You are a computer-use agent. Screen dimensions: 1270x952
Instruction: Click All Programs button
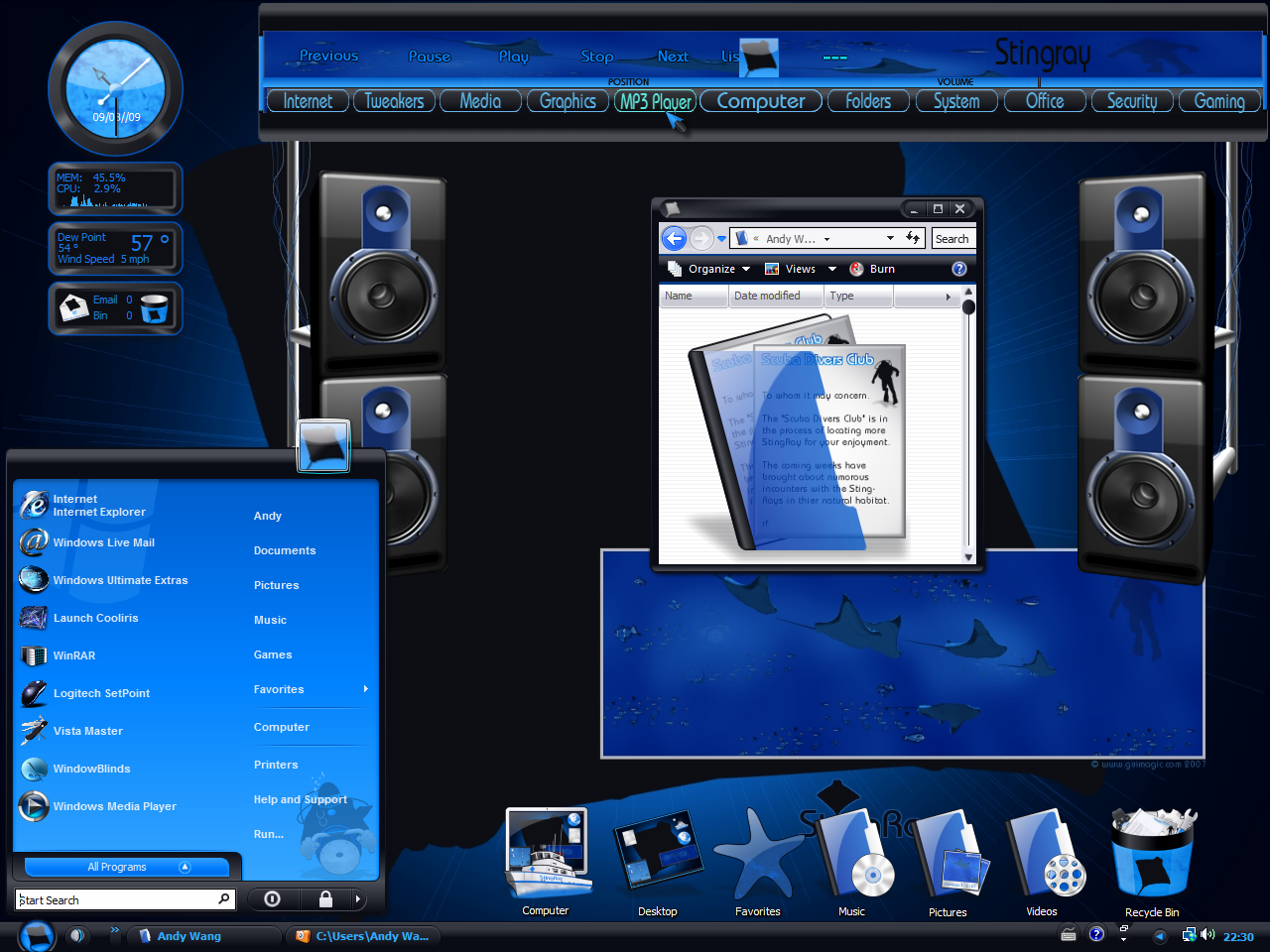tap(127, 867)
